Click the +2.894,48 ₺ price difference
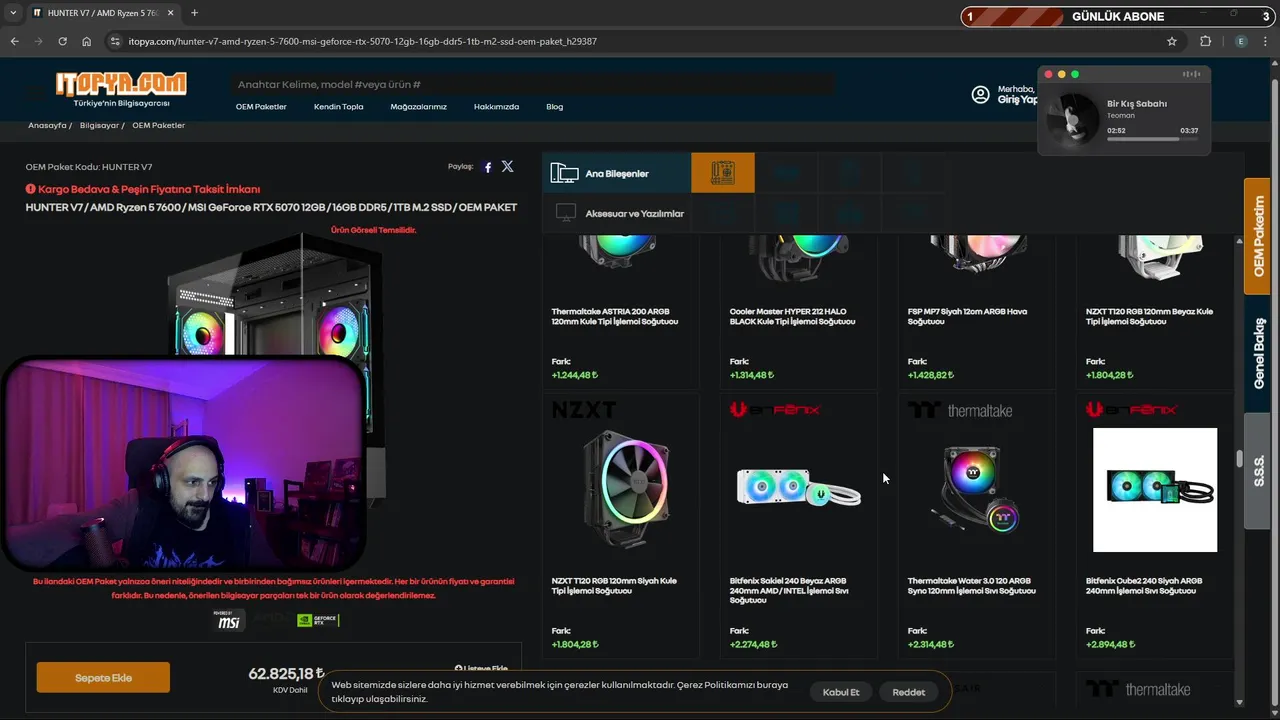The height and width of the screenshot is (720, 1280). tap(1110, 644)
